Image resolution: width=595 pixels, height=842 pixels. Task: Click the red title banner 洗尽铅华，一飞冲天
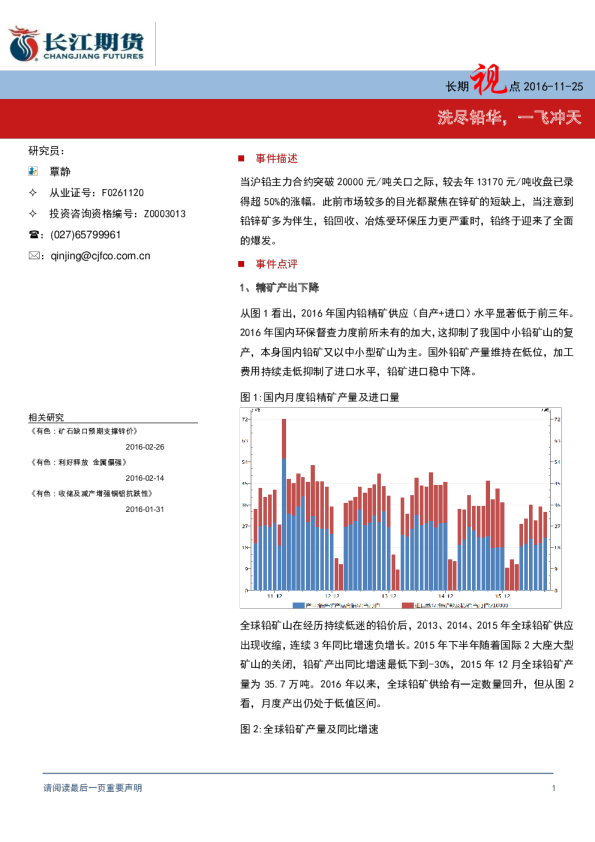click(x=298, y=118)
